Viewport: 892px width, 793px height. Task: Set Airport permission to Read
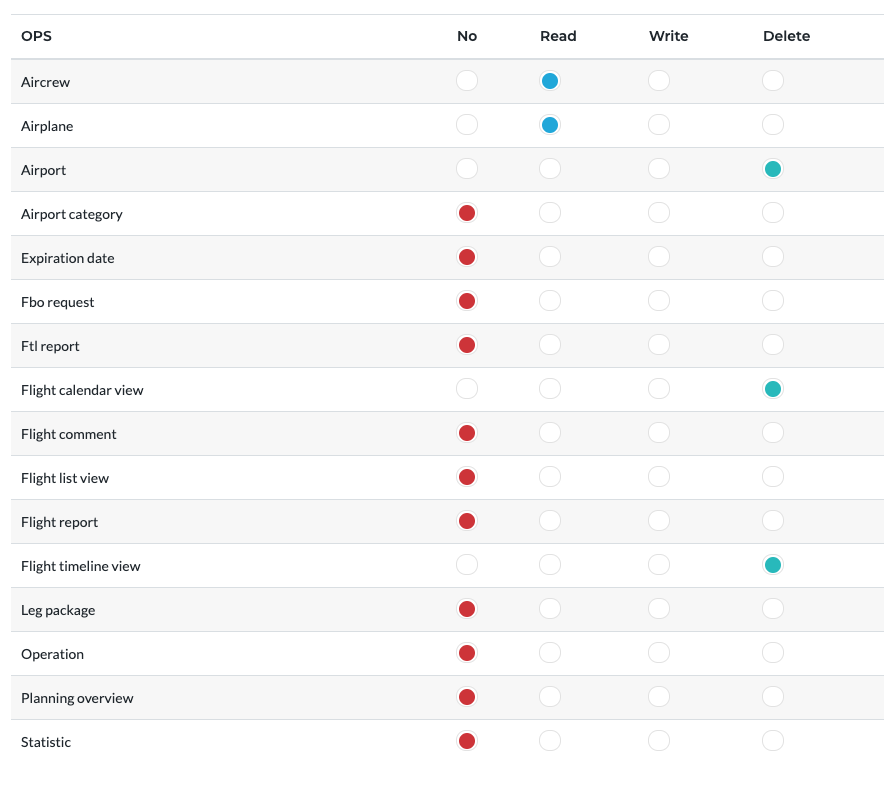pyautogui.click(x=550, y=169)
